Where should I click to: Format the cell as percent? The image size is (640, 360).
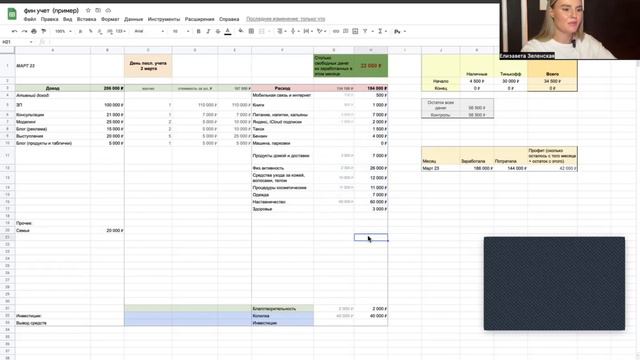tap(90, 31)
